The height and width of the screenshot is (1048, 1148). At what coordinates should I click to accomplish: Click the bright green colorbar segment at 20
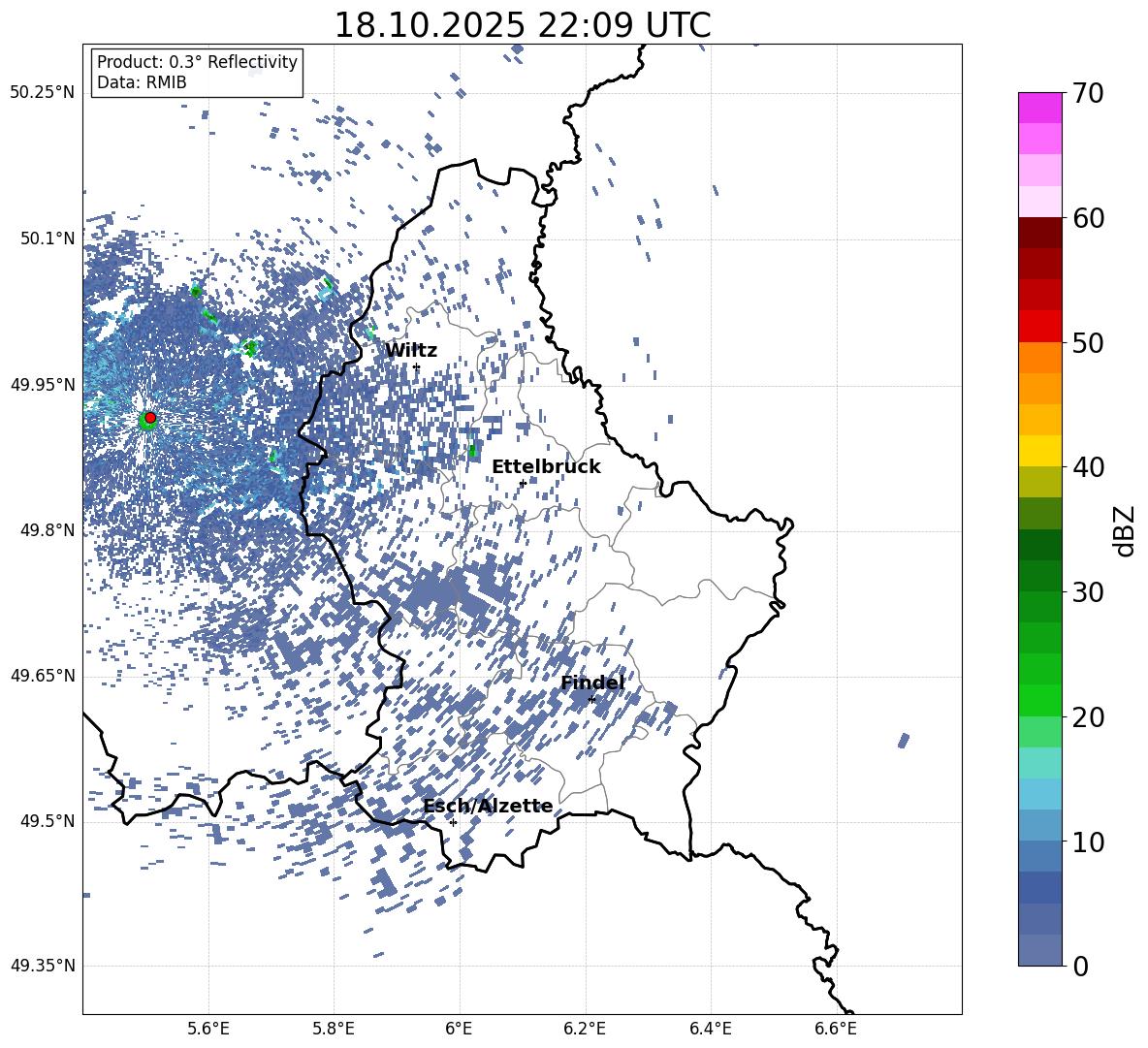1039,700
